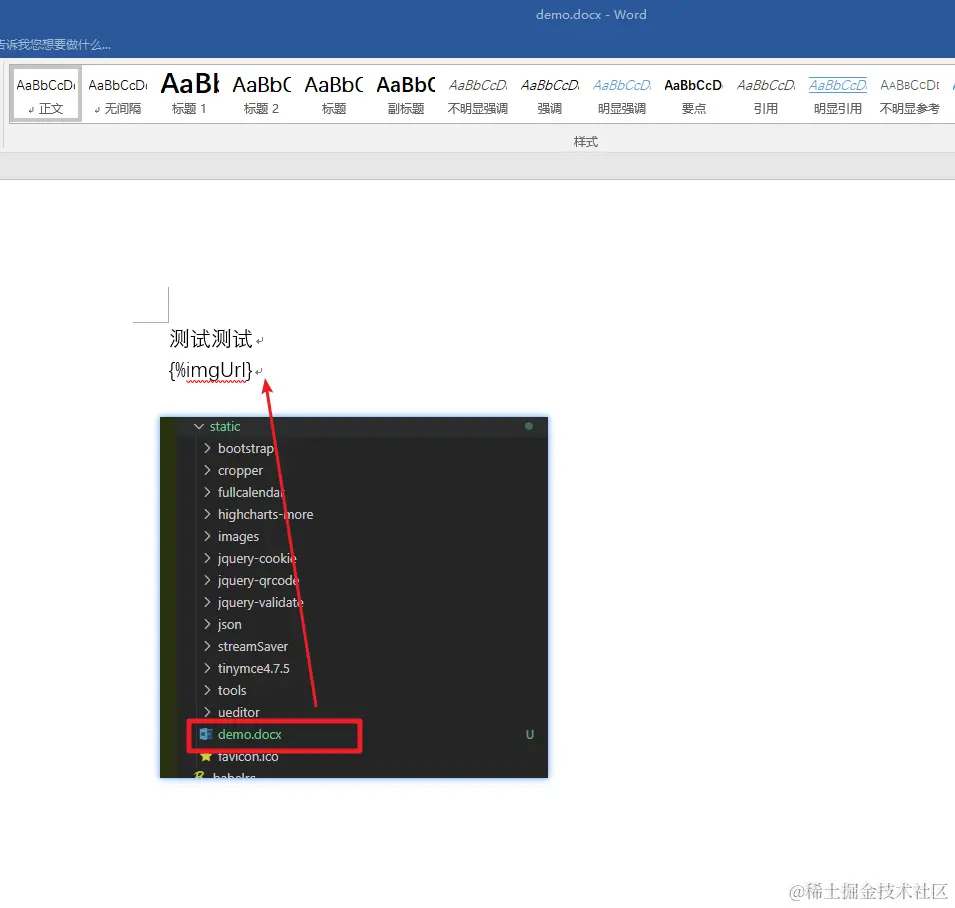This screenshot has height=908, width=955.
Task: Expand the jquery-cookie folder chevron
Action: (x=207, y=558)
